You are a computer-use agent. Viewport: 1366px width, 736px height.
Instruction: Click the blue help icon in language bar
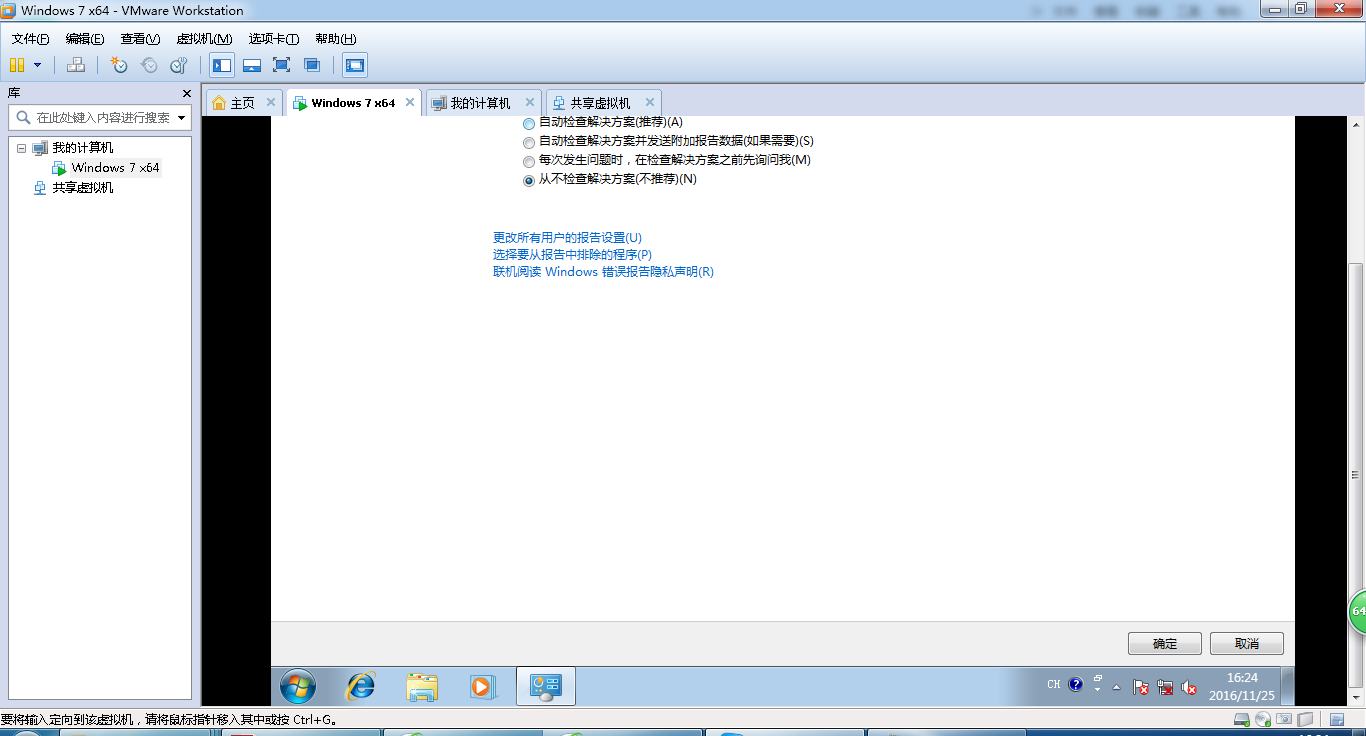coord(1076,685)
